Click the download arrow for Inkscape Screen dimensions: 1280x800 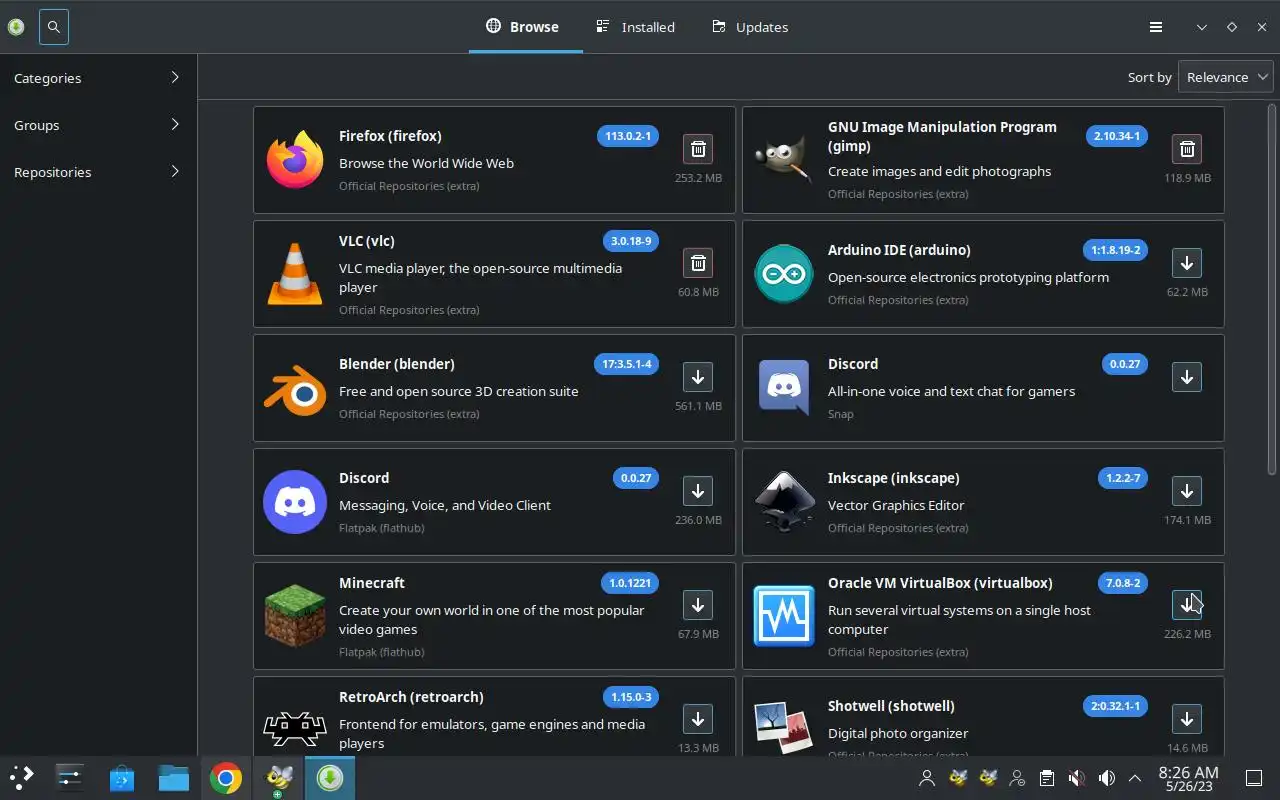click(x=1187, y=491)
